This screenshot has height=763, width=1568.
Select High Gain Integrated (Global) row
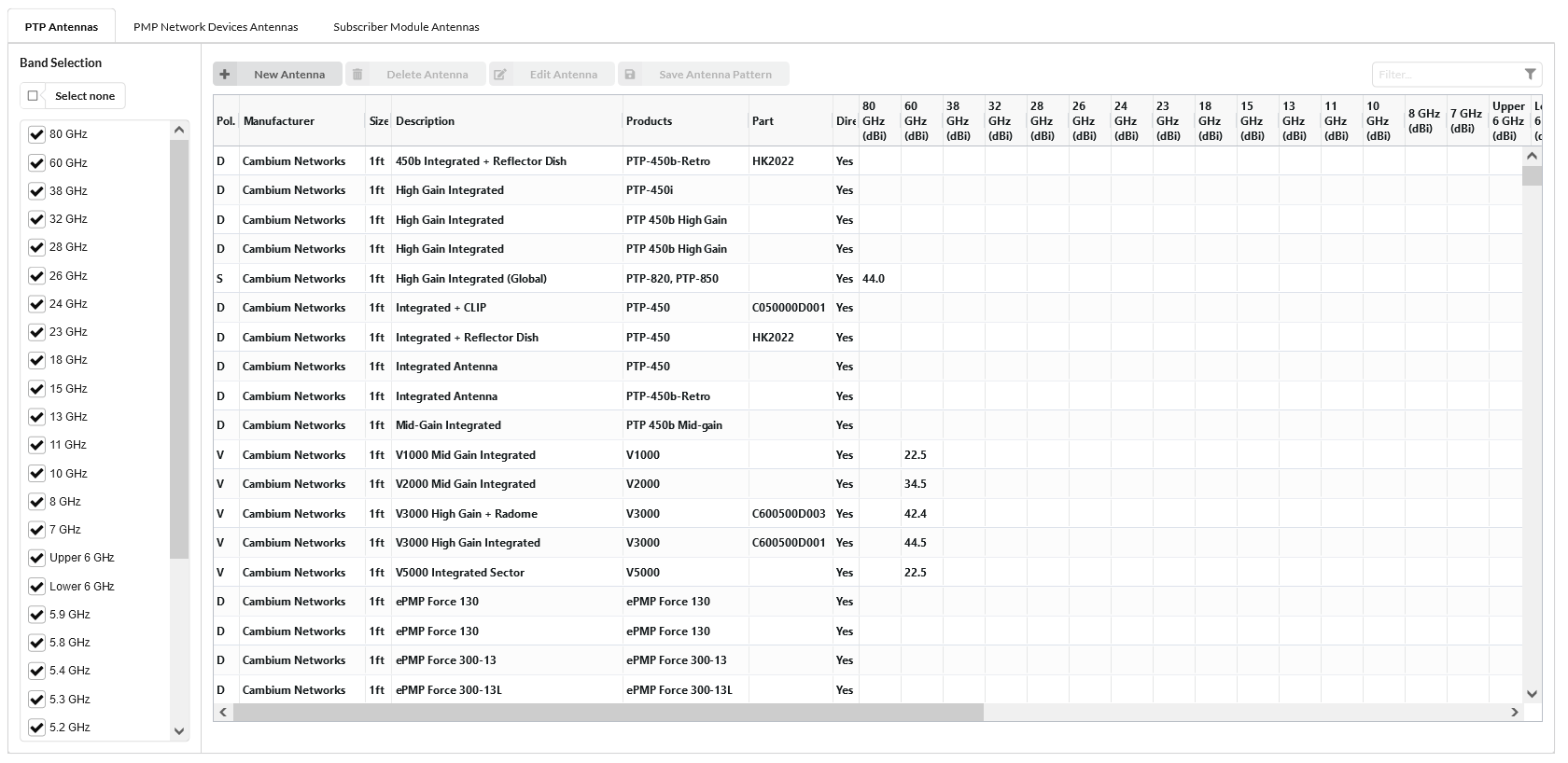pos(867,279)
